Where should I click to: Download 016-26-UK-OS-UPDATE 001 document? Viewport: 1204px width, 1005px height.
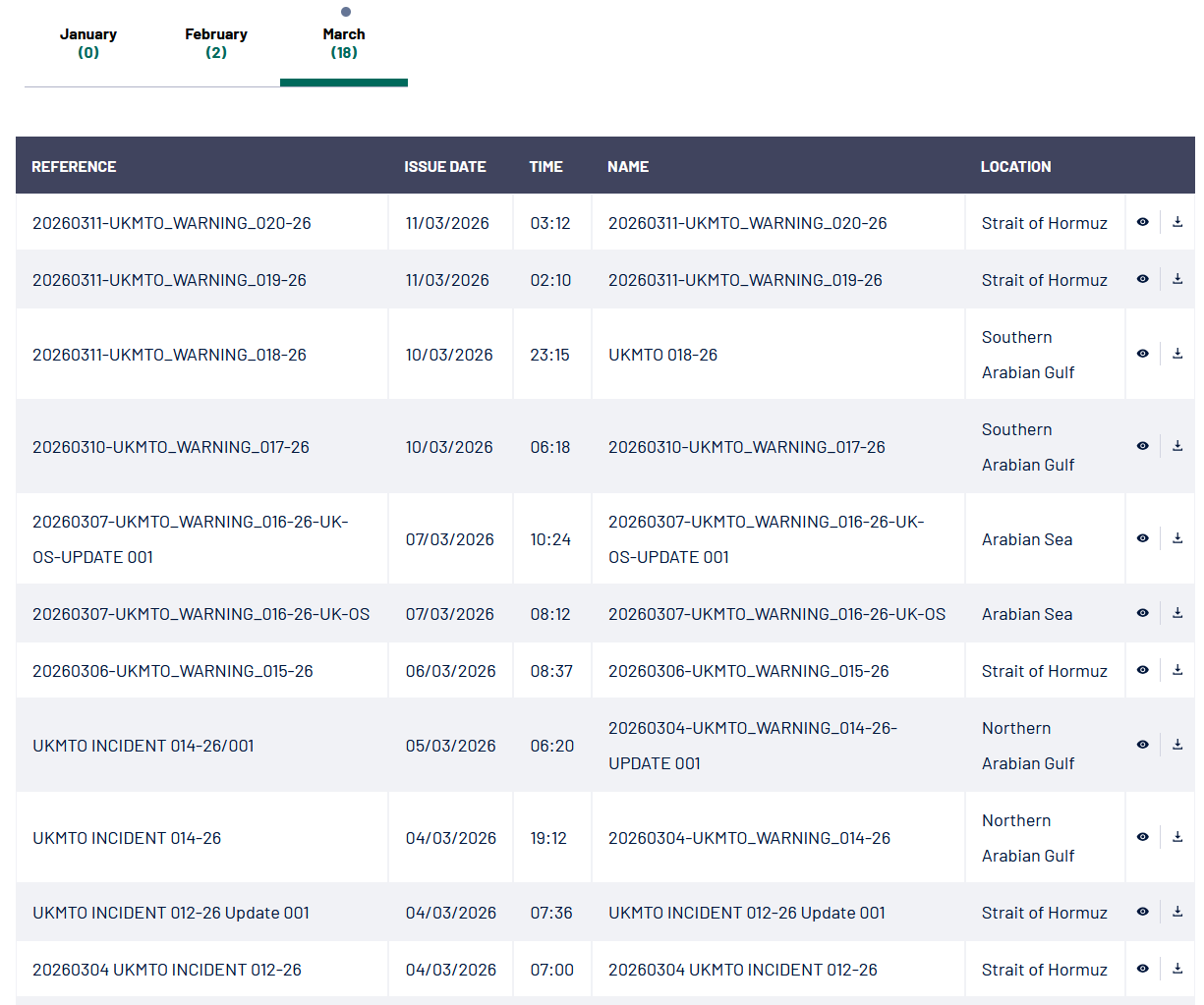1177,538
